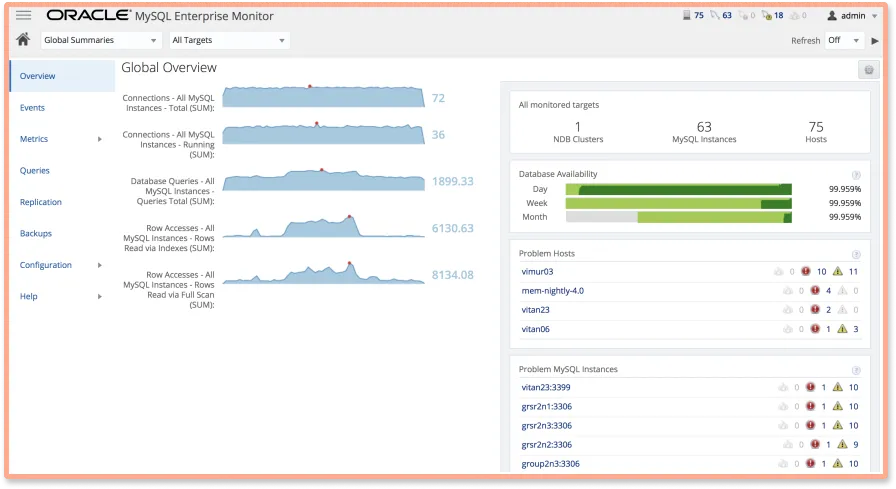Click warning icon for grsr2n2:3306
Image resolution: width=896 pixels, height=489 pixels.
(x=842, y=444)
